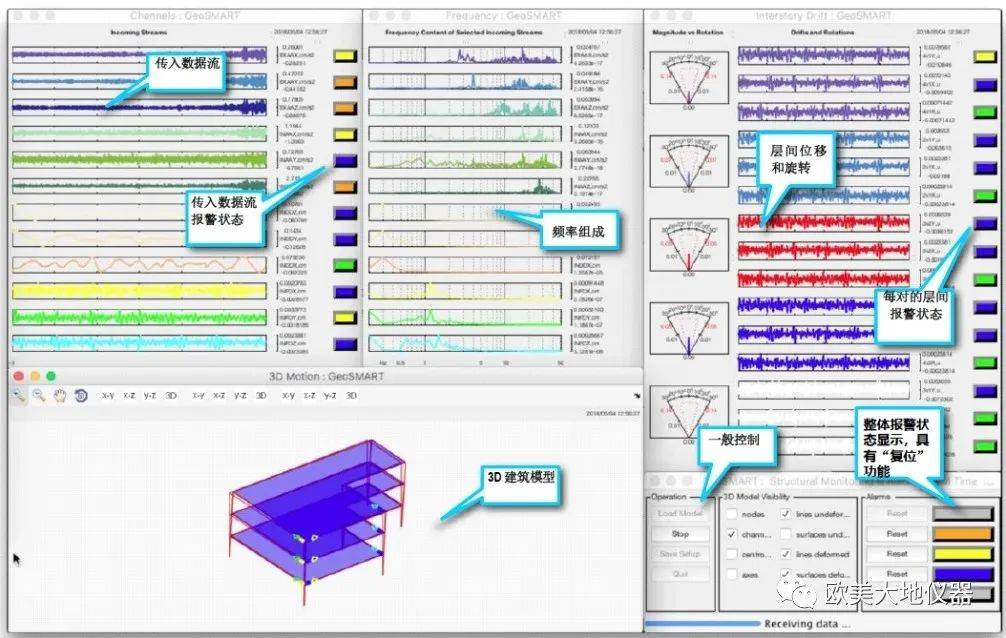Toggle the axes checkbox
The image size is (1006, 638).
point(731,576)
